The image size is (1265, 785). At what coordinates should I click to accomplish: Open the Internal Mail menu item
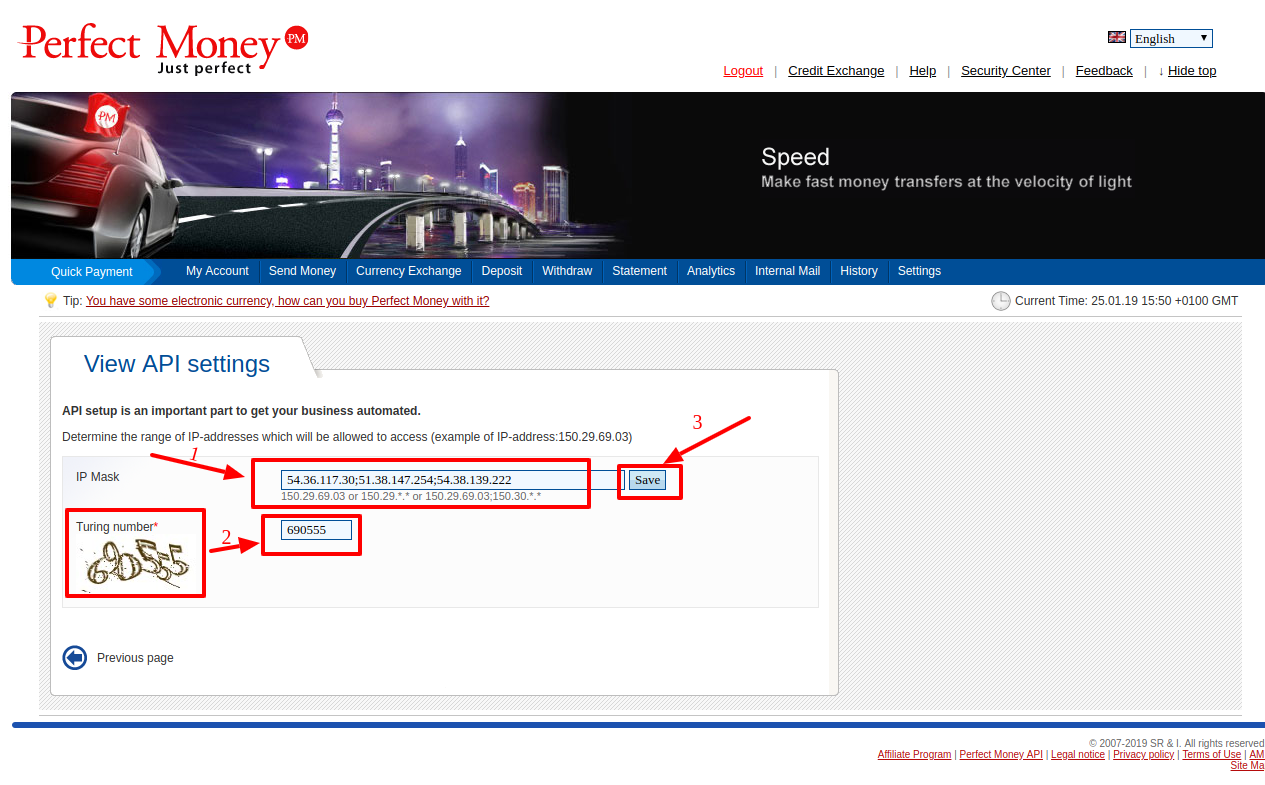pyautogui.click(x=787, y=271)
